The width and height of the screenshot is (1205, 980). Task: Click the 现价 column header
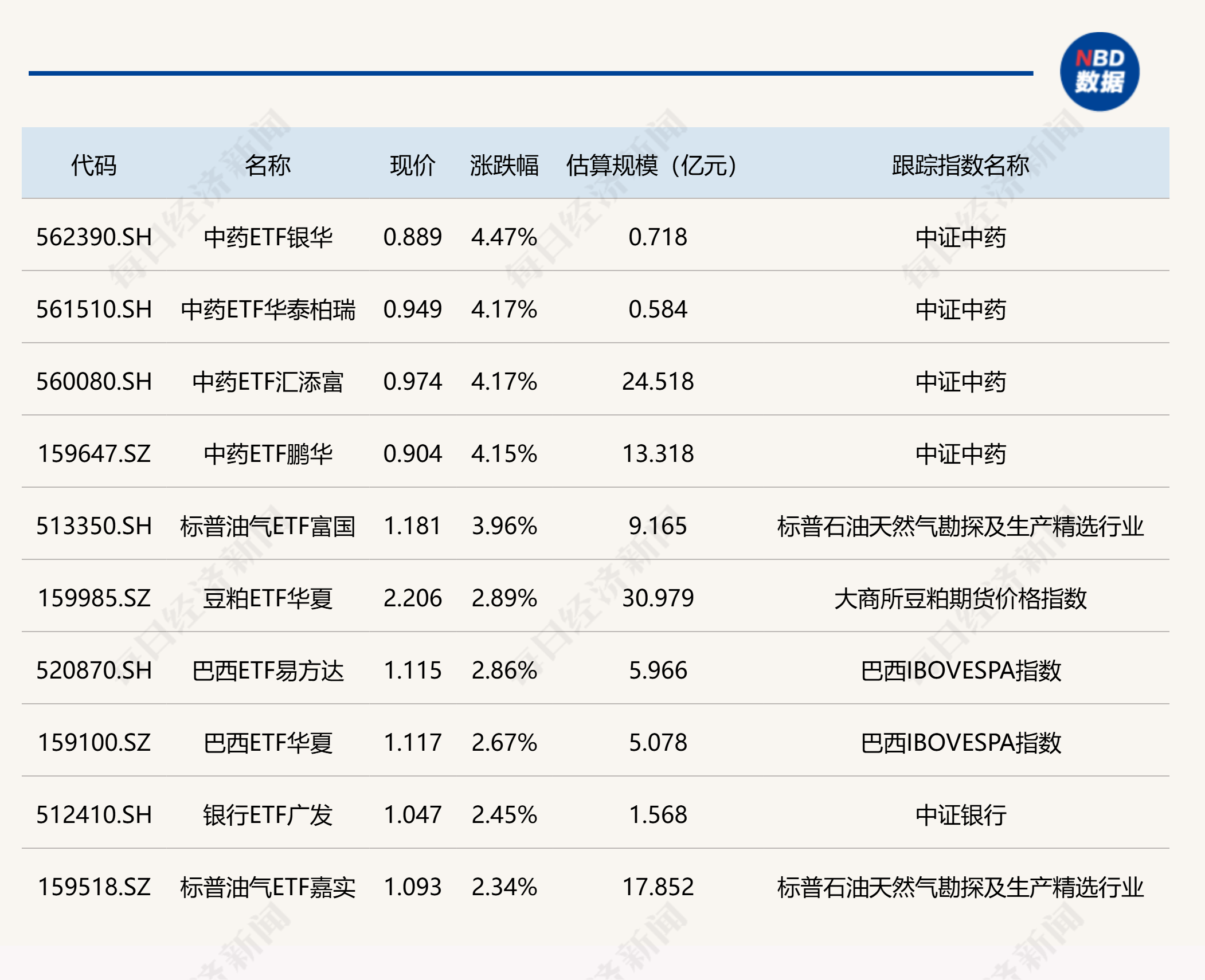tap(413, 165)
